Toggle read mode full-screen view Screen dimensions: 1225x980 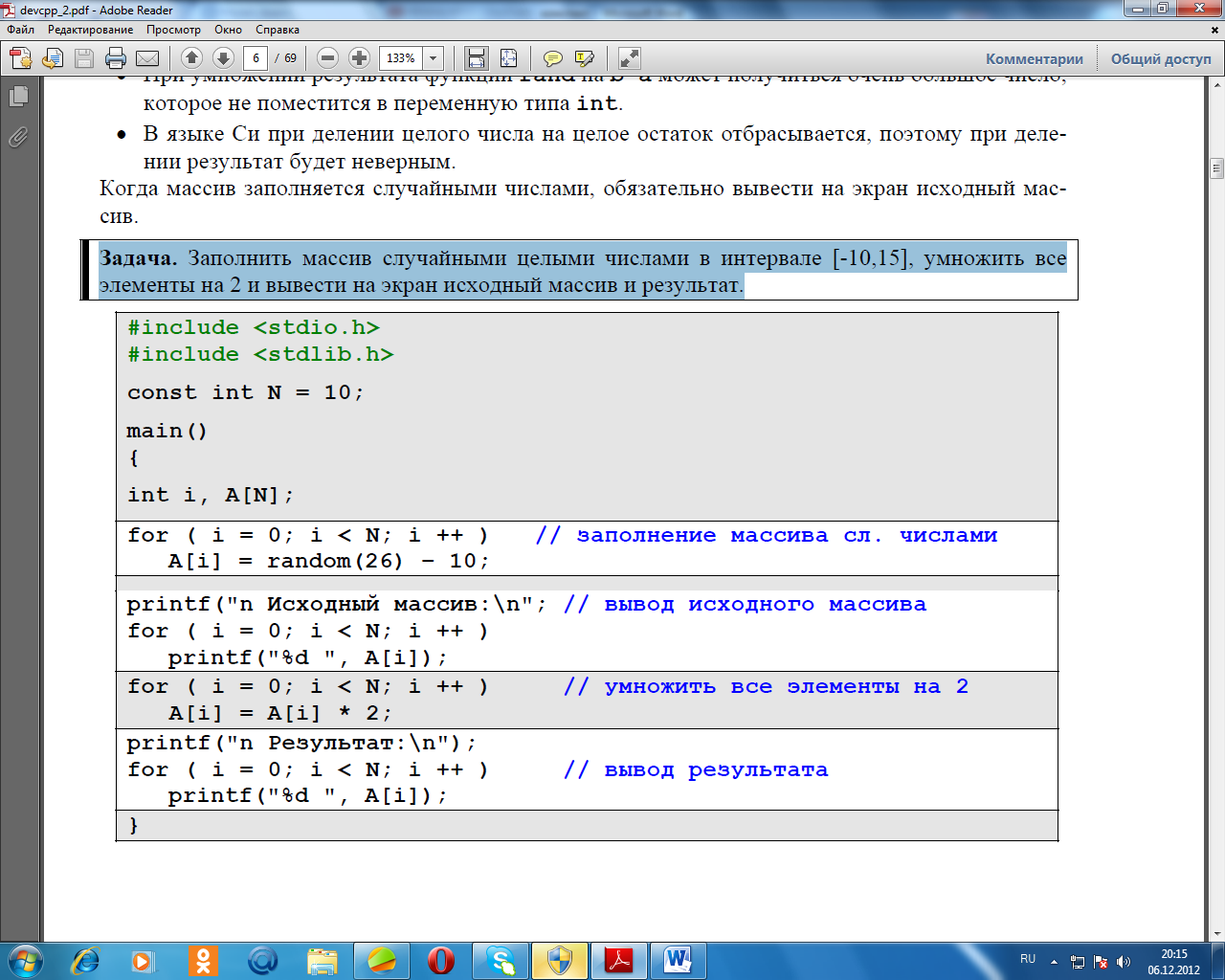[629, 58]
